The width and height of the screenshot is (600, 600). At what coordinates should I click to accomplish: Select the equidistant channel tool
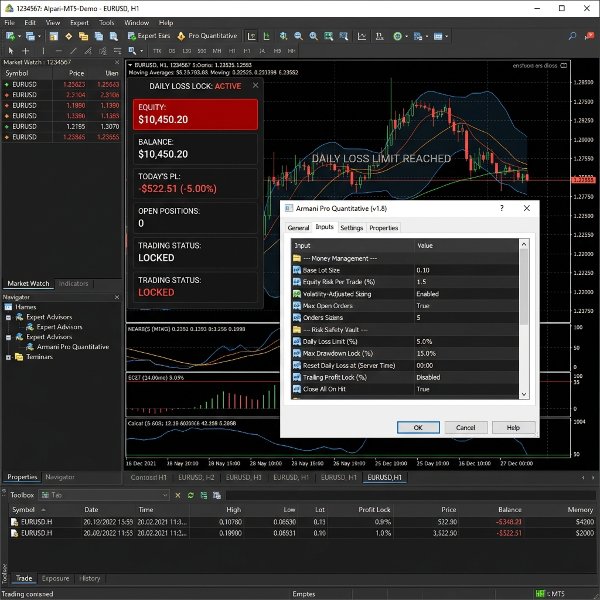88,51
